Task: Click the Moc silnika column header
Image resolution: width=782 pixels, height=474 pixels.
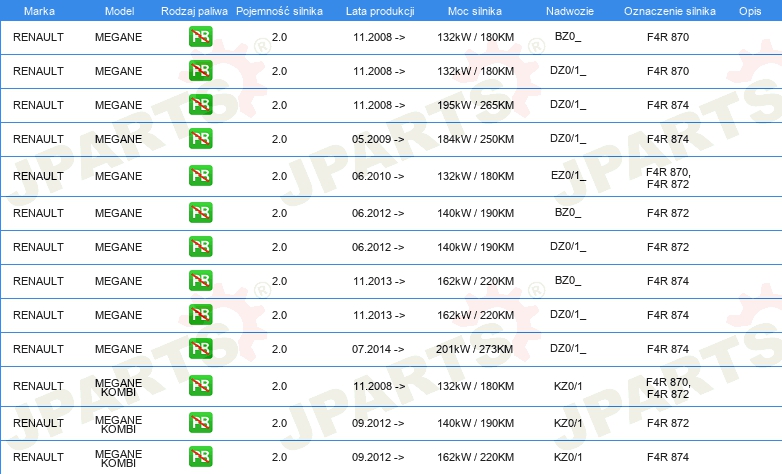Action: pyautogui.click(x=475, y=11)
